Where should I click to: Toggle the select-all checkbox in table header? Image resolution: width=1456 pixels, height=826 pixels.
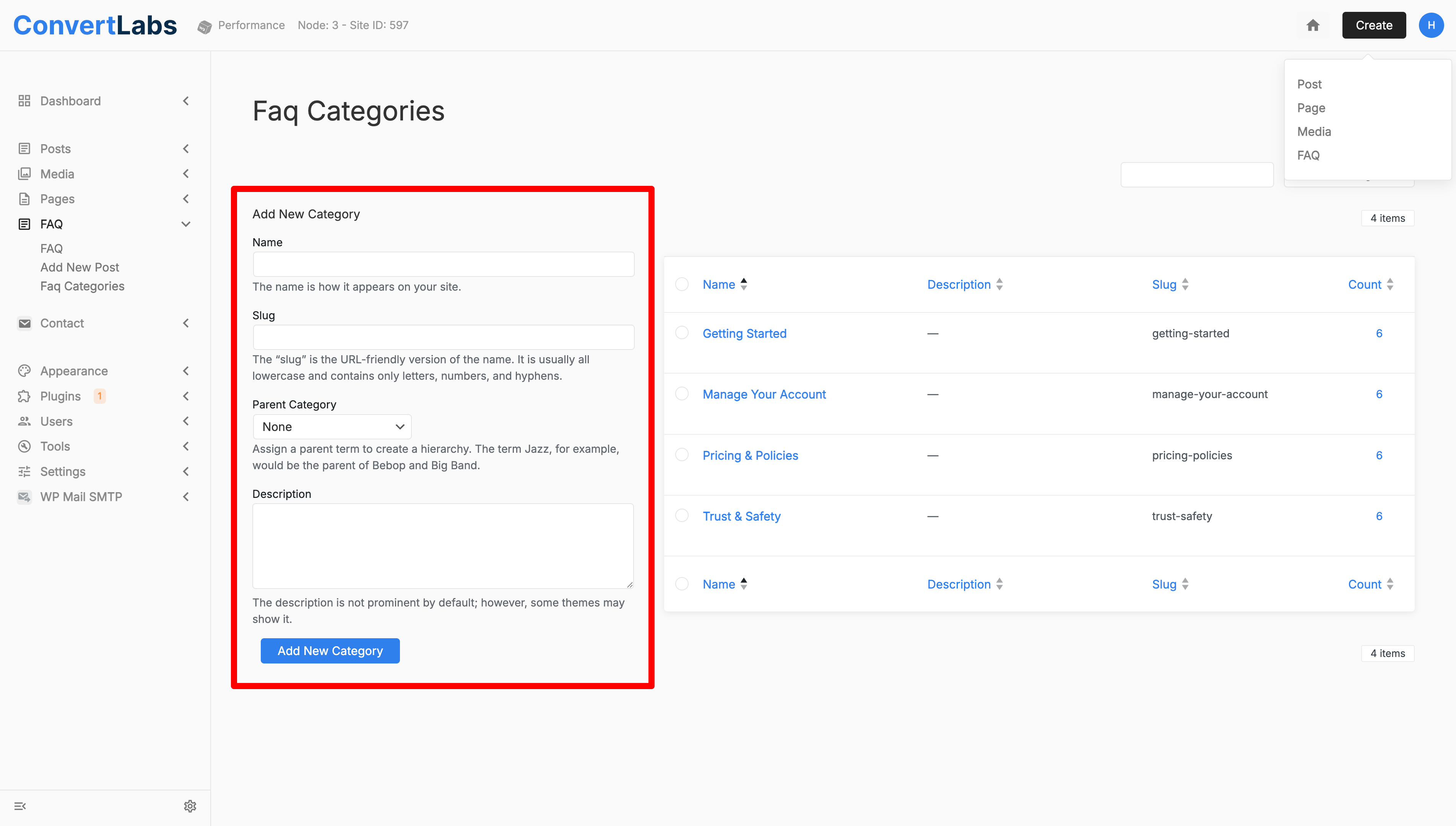682,284
